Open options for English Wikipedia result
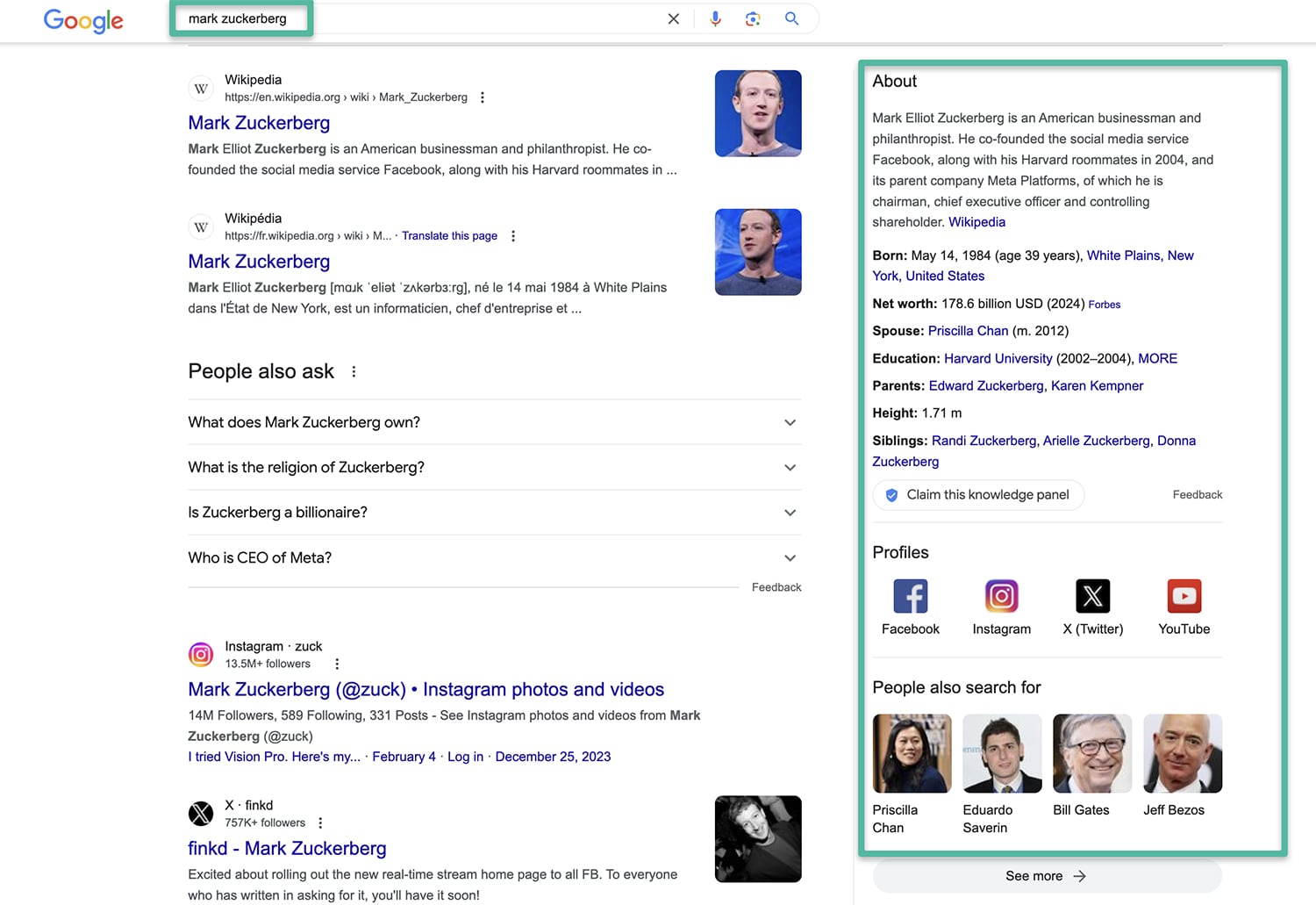 pos(483,97)
